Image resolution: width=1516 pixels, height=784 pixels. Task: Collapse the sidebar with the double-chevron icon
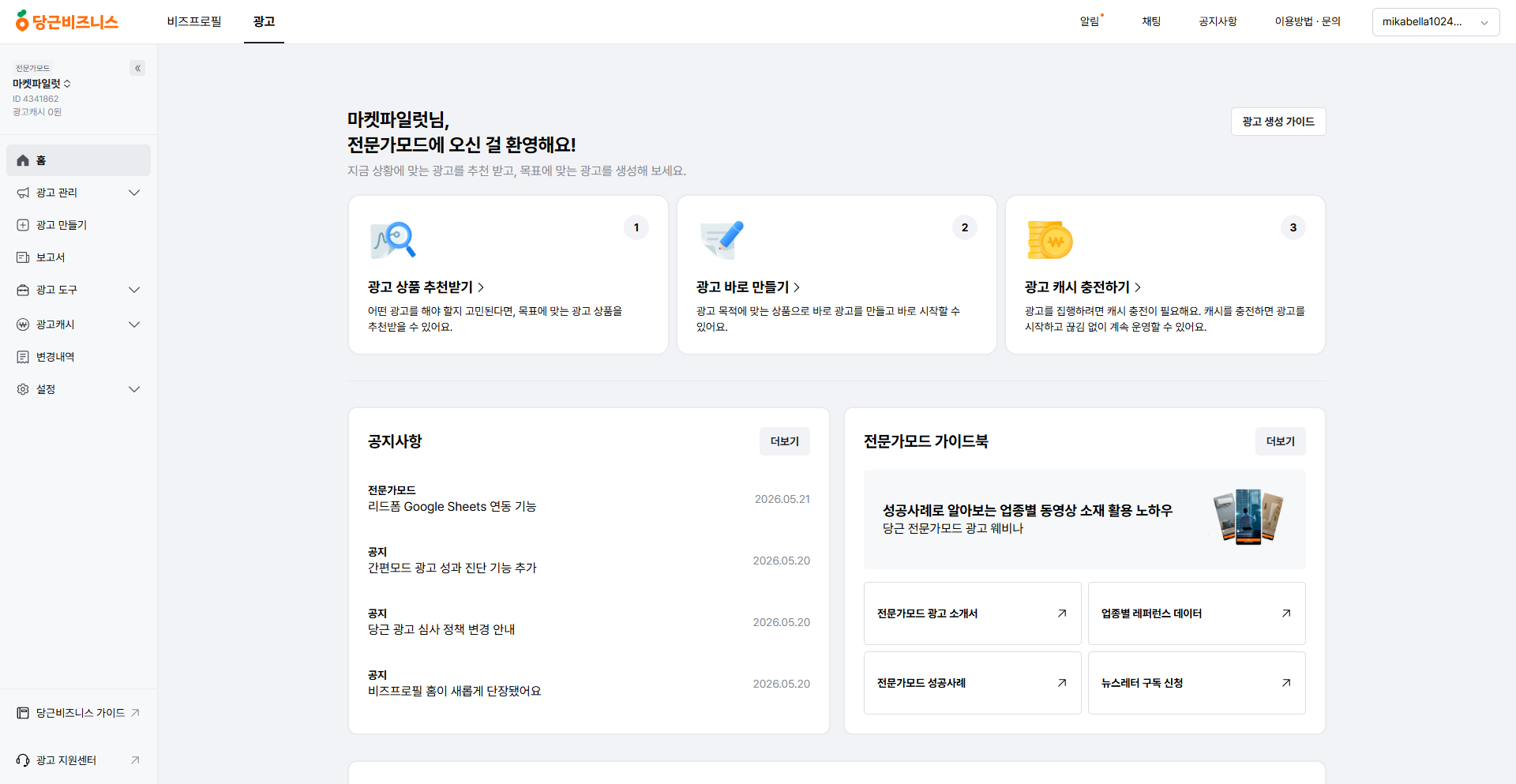click(x=137, y=68)
